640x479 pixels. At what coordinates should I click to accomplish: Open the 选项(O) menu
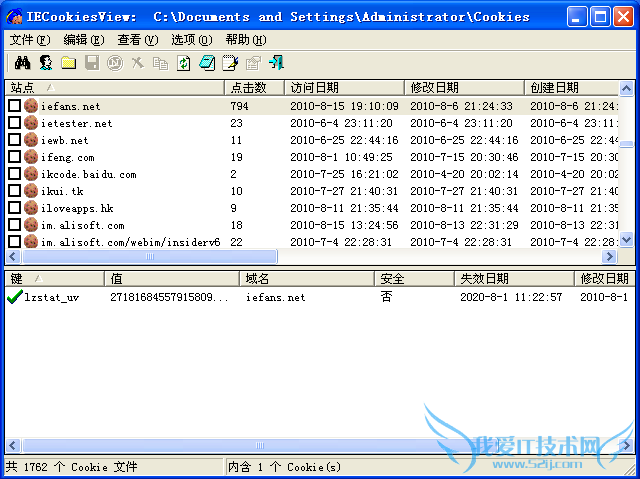point(192,40)
